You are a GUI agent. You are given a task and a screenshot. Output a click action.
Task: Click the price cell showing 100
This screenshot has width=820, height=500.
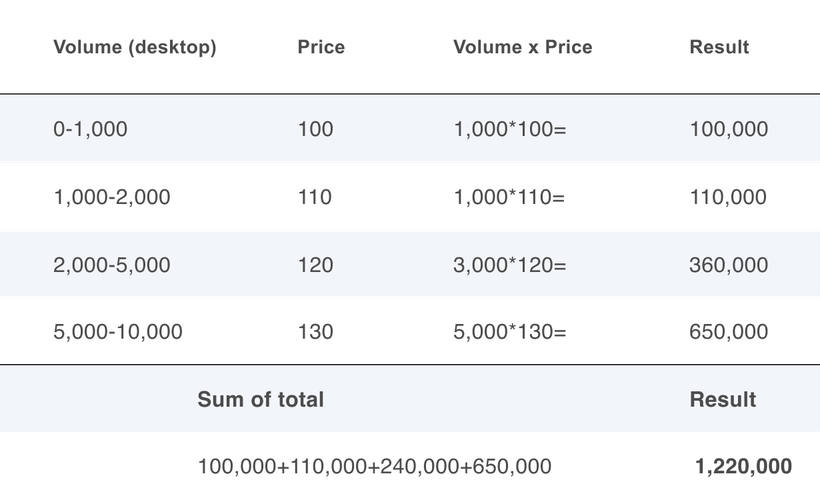coord(315,129)
